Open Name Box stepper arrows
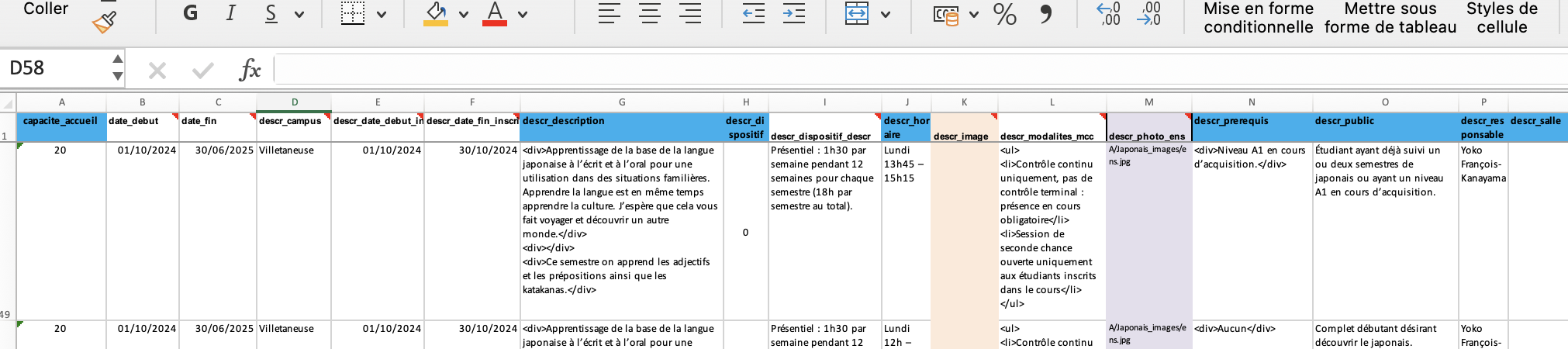1568x349 pixels. (118, 67)
